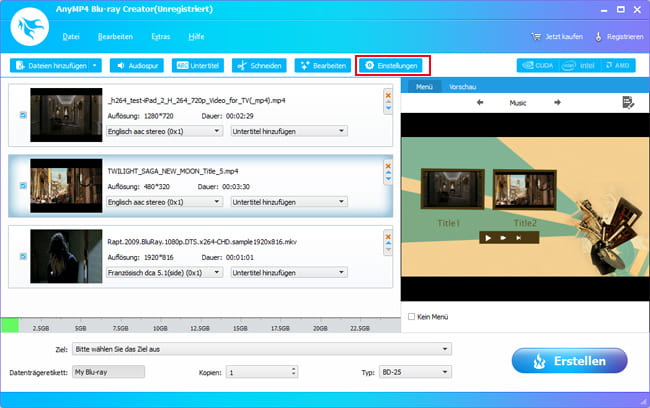Click the Bearbeiten toolbar button with sparkles

click(323, 66)
